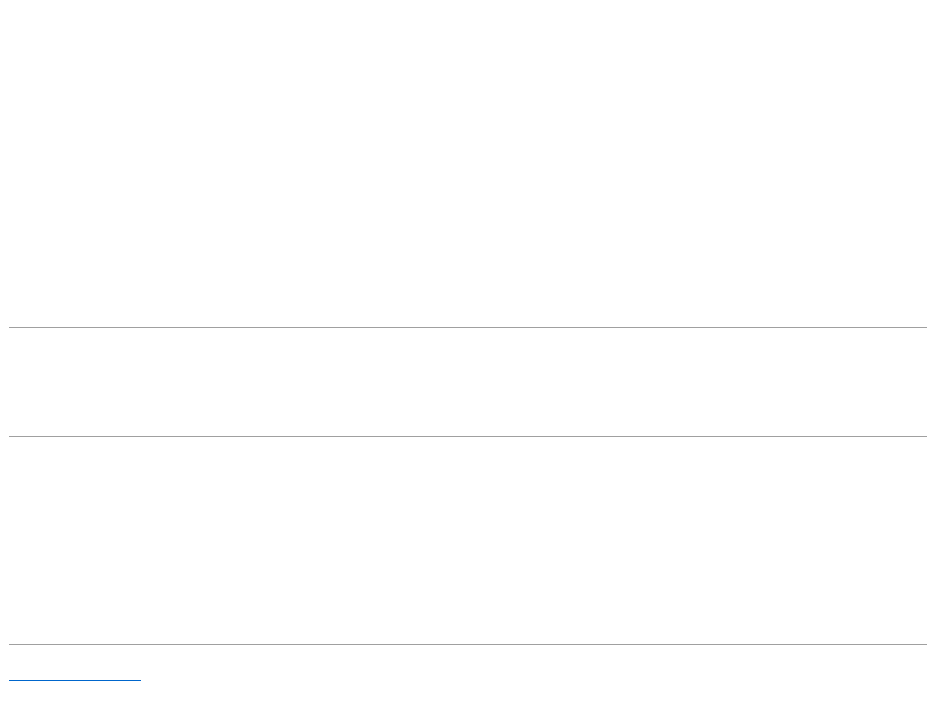Click the blank area above the first divider
This screenshot has width=936, height=725.
click(x=468, y=160)
